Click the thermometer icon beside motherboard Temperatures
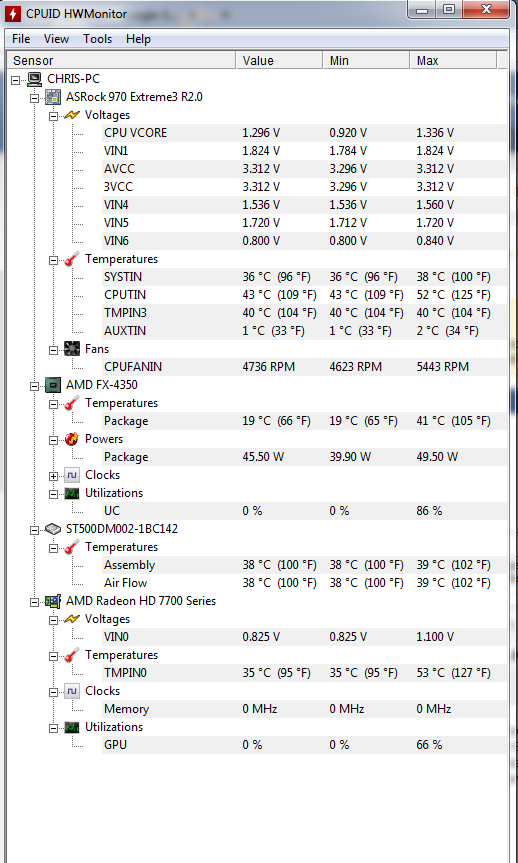This screenshot has width=518, height=863. pos(72,259)
